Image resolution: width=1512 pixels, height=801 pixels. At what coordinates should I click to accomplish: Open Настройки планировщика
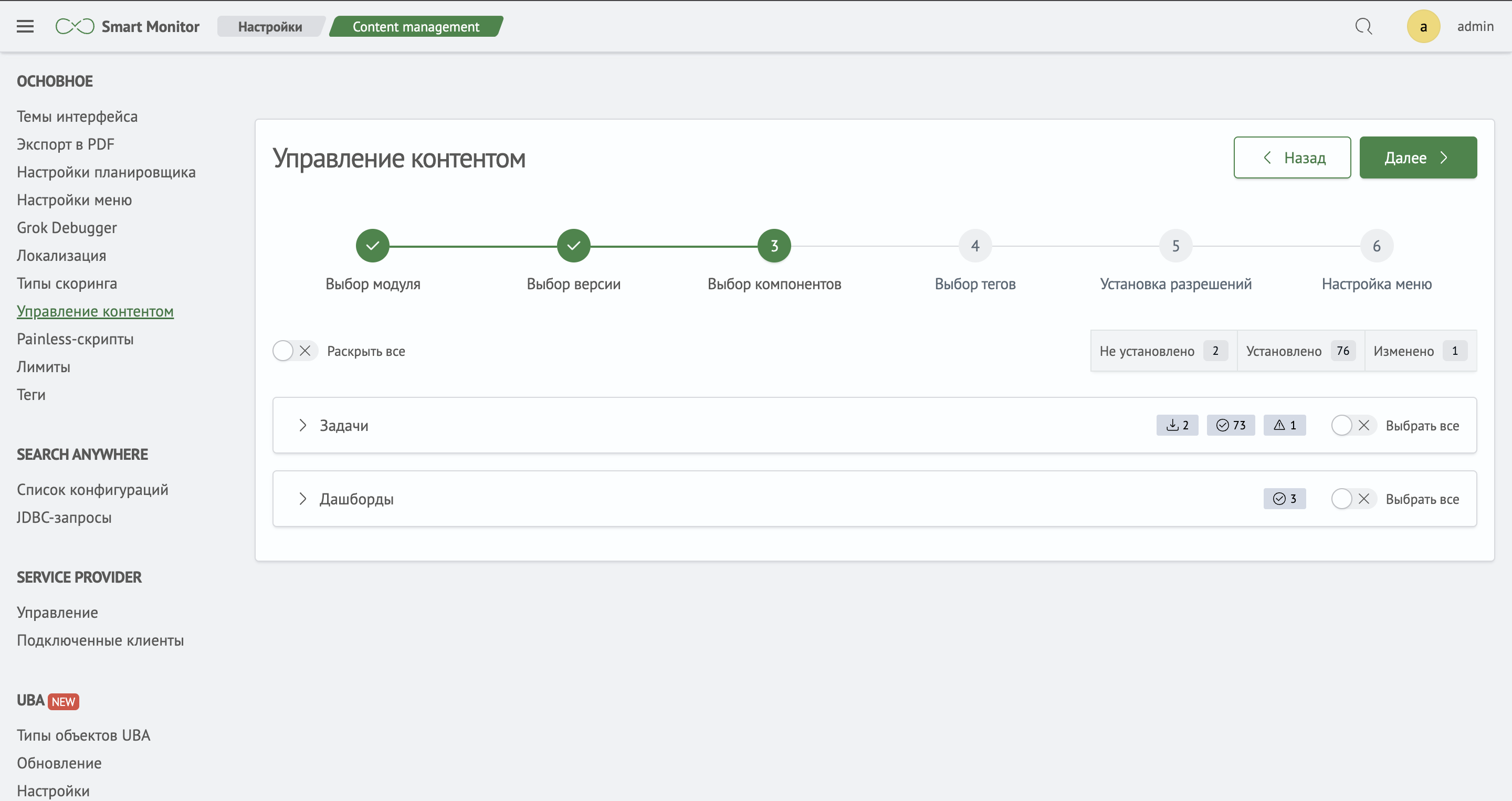click(106, 172)
